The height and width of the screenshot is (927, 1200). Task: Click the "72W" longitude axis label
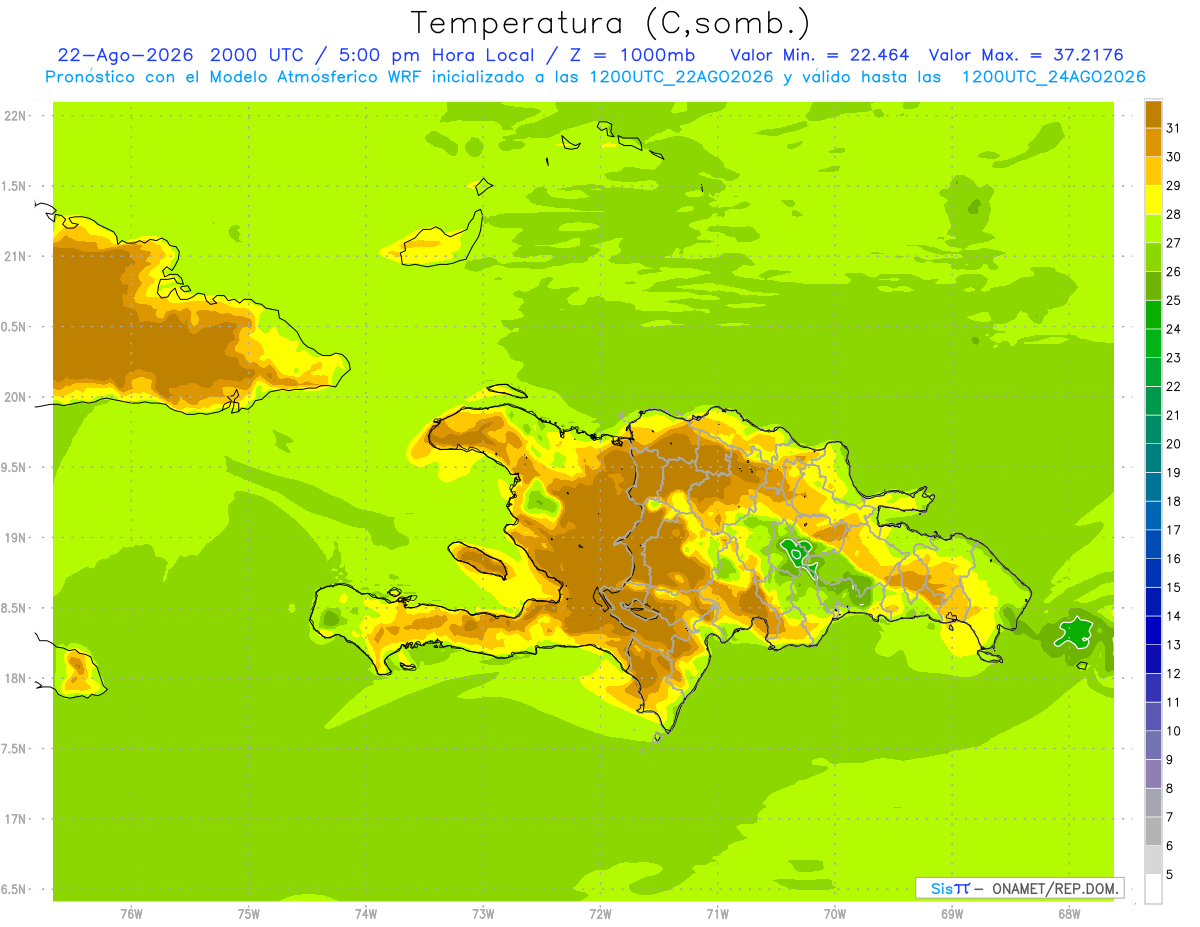tap(600, 914)
